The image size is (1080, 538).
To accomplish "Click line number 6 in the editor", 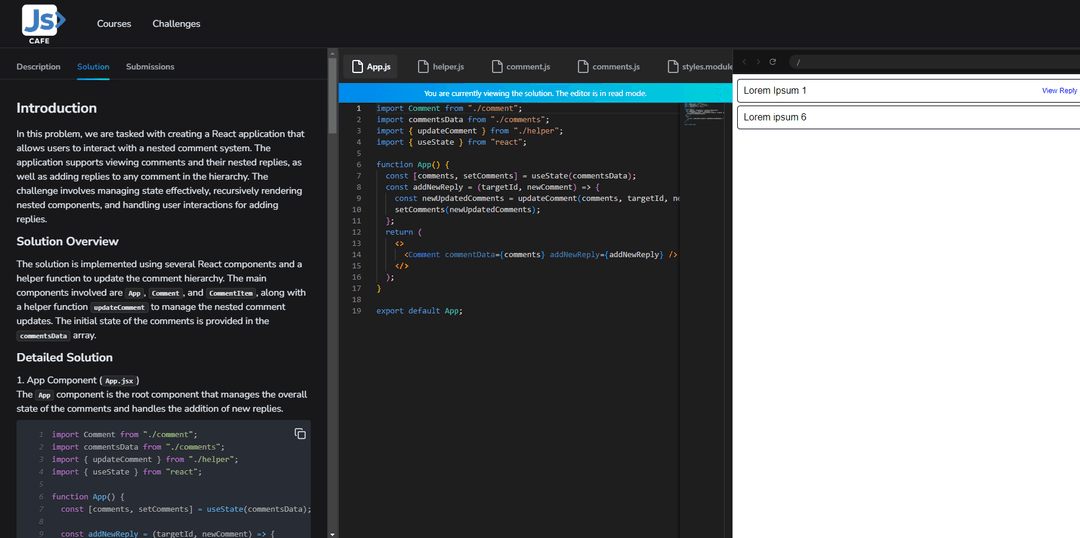I will [360, 165].
